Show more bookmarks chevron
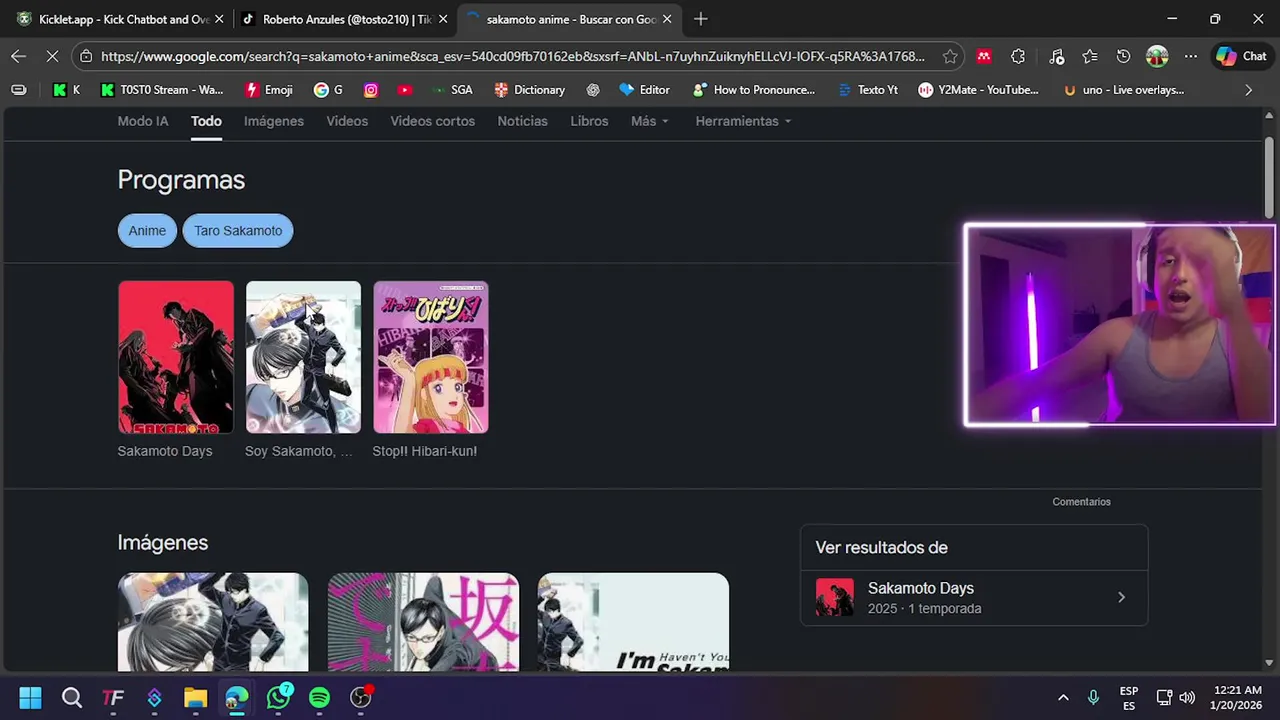This screenshot has width=1280, height=720. tap(1248, 90)
